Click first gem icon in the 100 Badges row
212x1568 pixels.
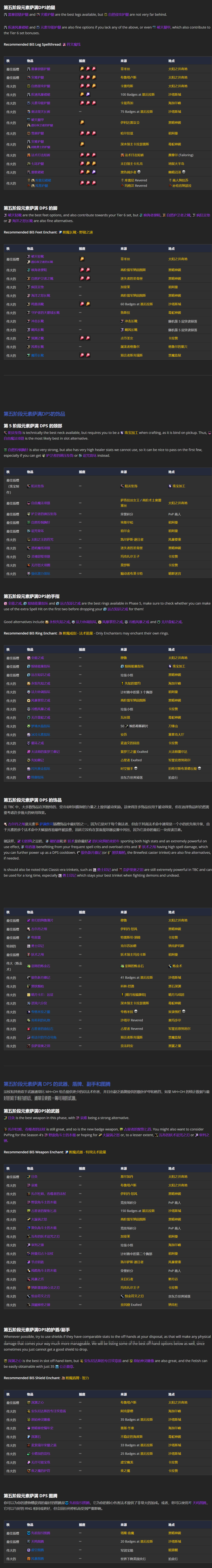point(82,94)
